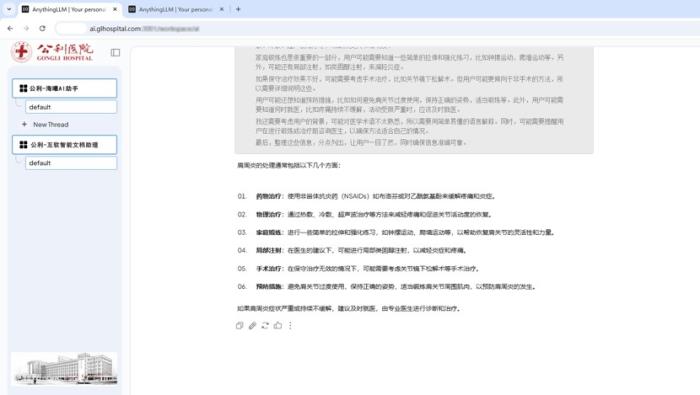Viewport: 700px width, 395px height.
Task: Open the more options menu below response
Action: [290, 325]
